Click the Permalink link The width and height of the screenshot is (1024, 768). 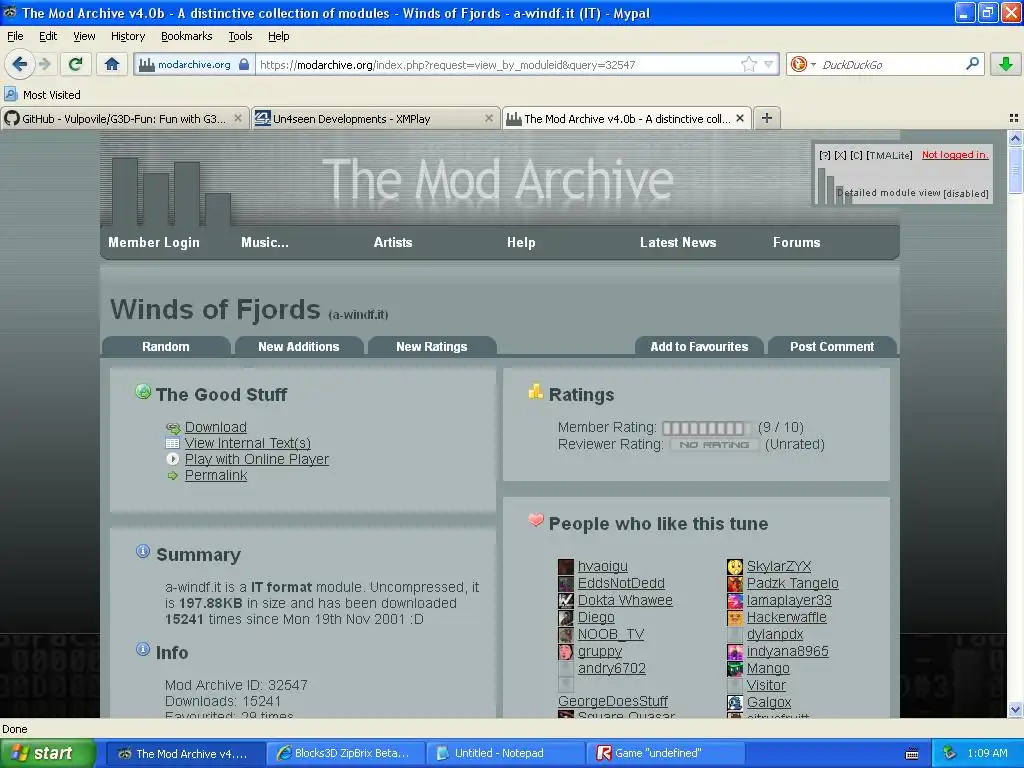pos(216,475)
